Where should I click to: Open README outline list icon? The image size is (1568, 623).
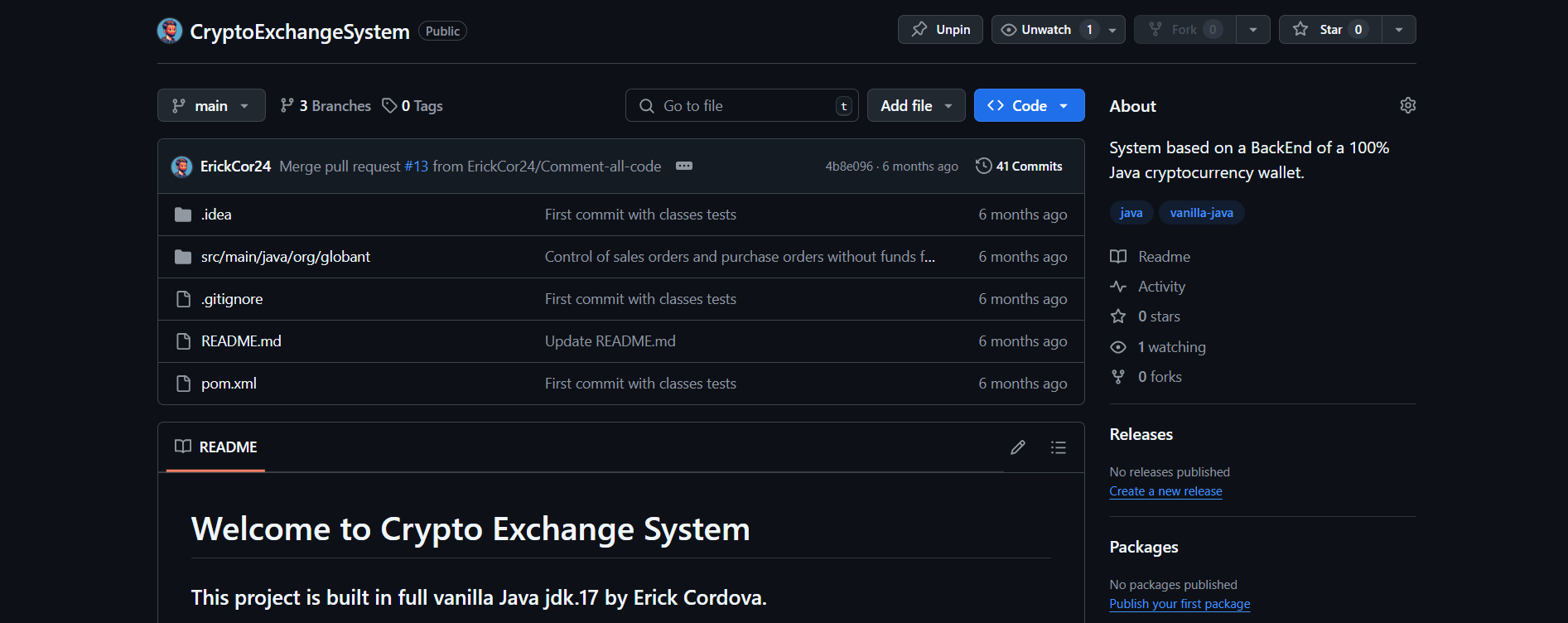point(1058,447)
